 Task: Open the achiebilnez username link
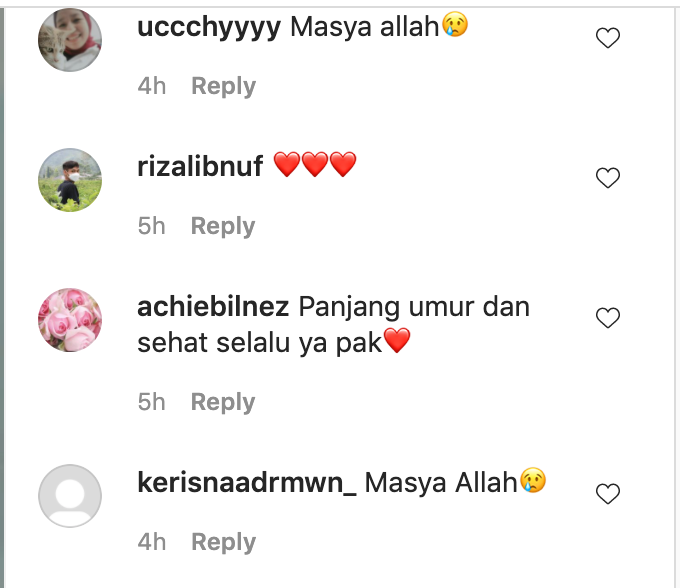pyautogui.click(x=213, y=307)
